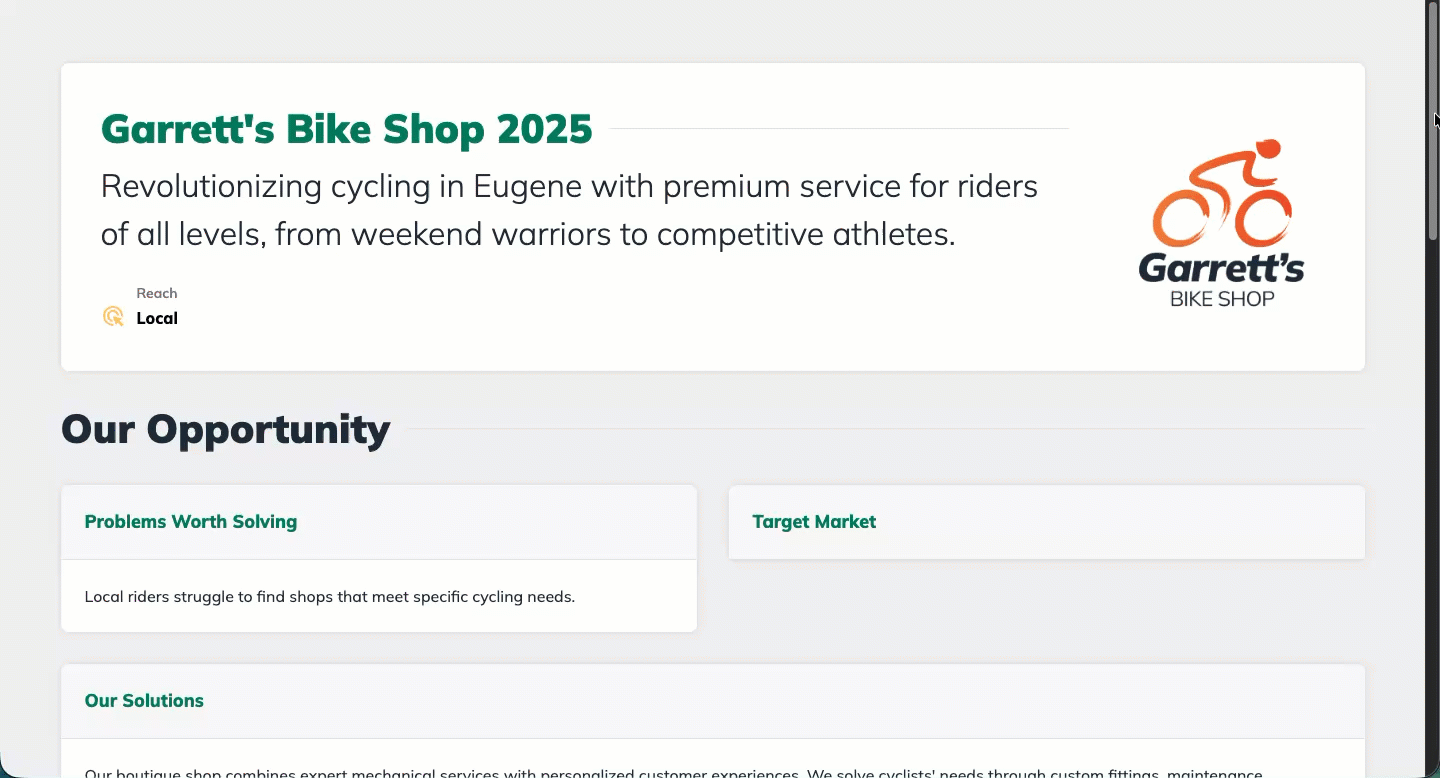
Task: Click the vertical scrollbar thumb
Action: [x=1432, y=120]
